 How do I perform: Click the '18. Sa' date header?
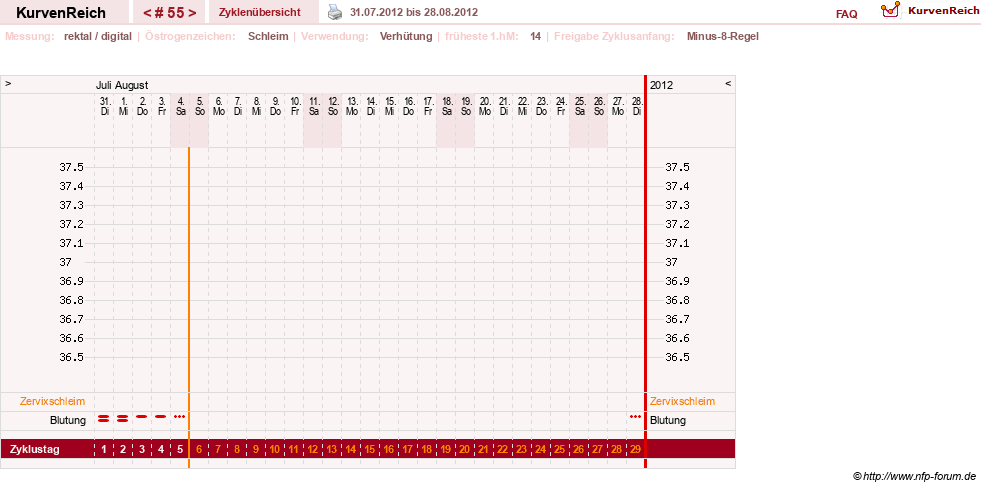coord(446,106)
